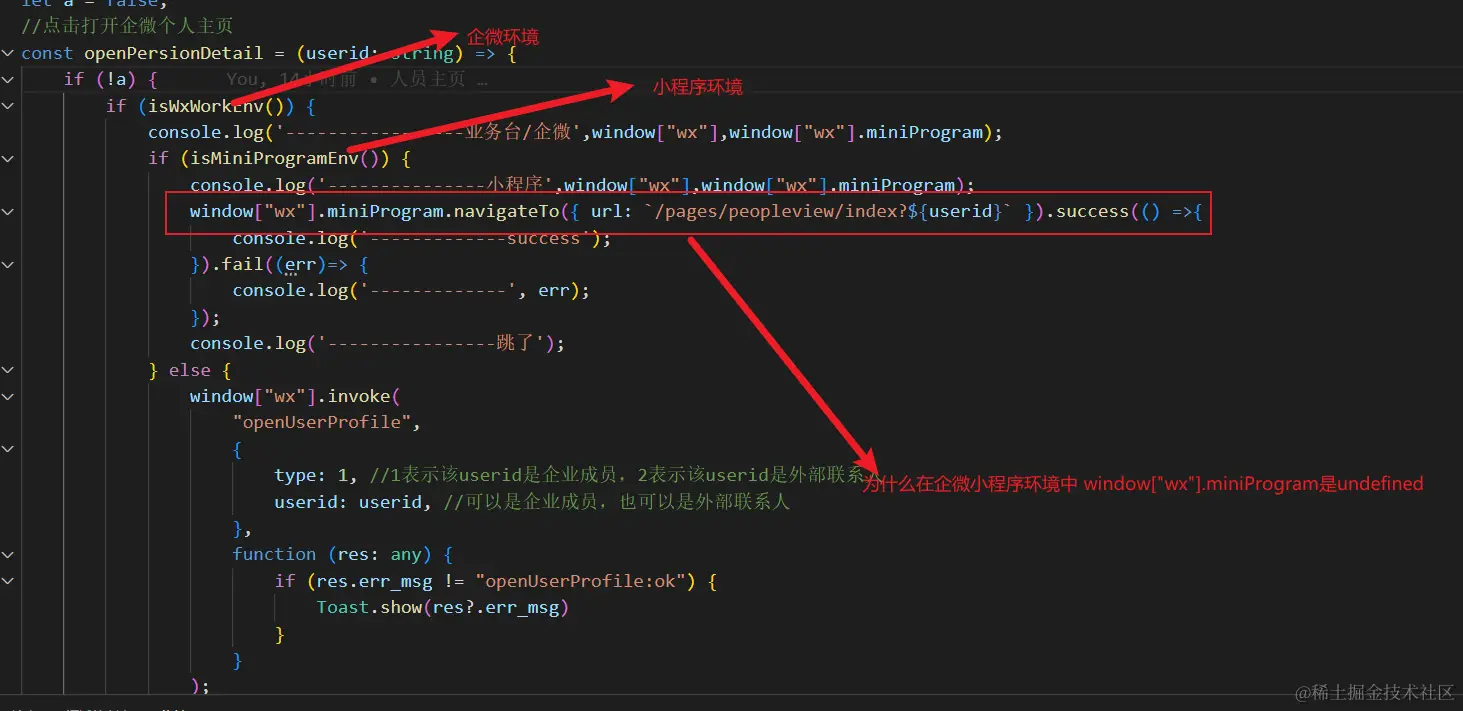Click the console.log '跳了' line
1463x711 pixels.
[378, 343]
